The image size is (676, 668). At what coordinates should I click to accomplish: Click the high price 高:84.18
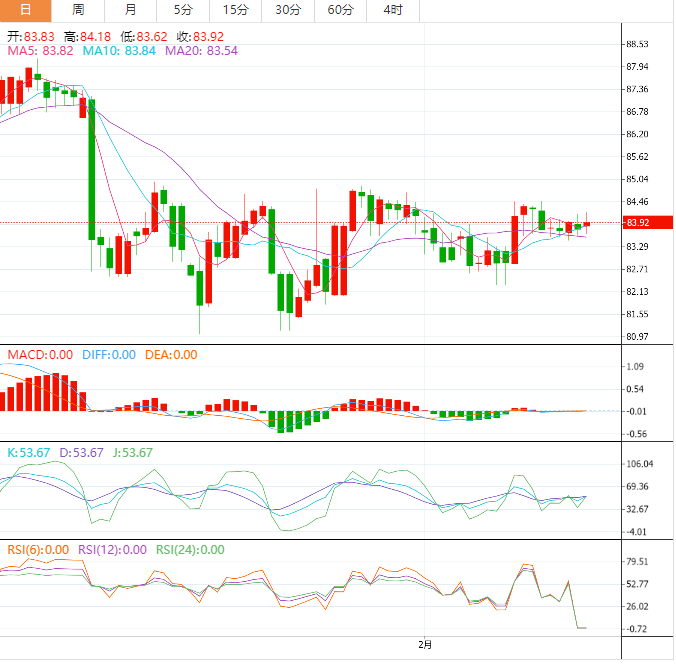coord(88,37)
